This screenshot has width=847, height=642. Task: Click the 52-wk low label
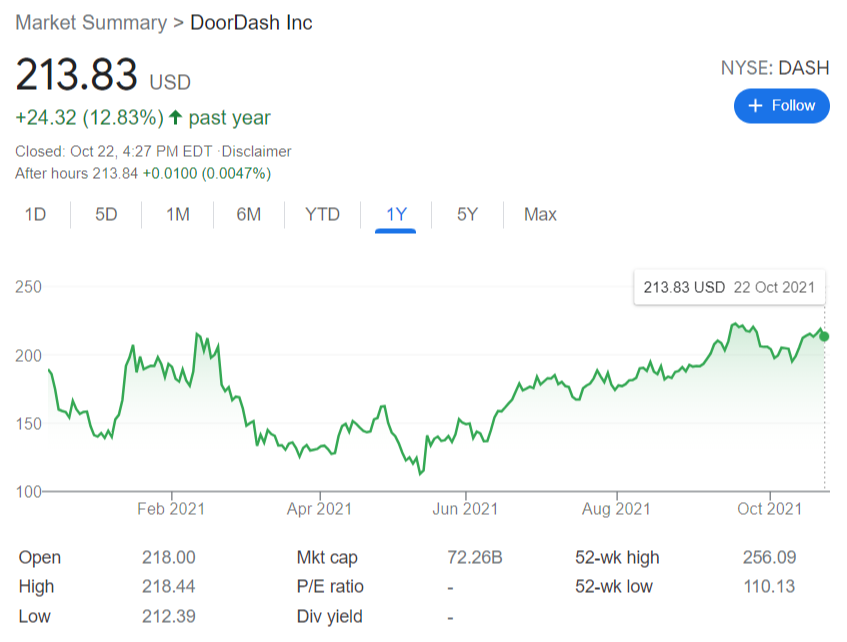tap(614, 586)
